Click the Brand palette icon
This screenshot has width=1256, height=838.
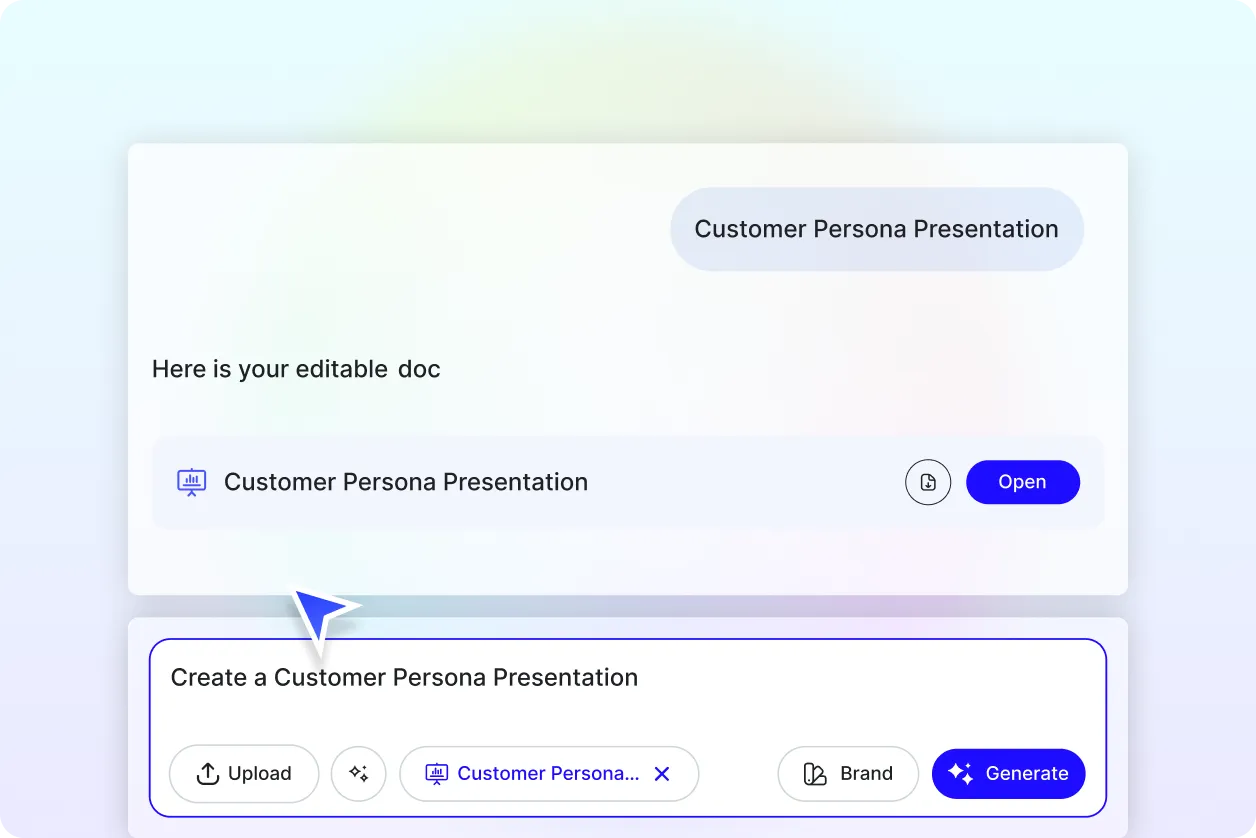coord(813,773)
